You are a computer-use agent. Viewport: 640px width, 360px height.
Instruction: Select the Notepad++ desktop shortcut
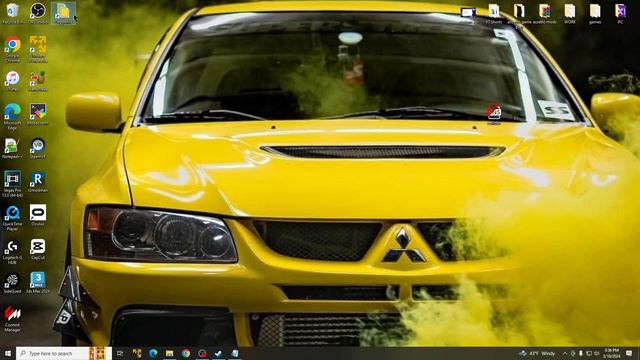click(x=13, y=148)
